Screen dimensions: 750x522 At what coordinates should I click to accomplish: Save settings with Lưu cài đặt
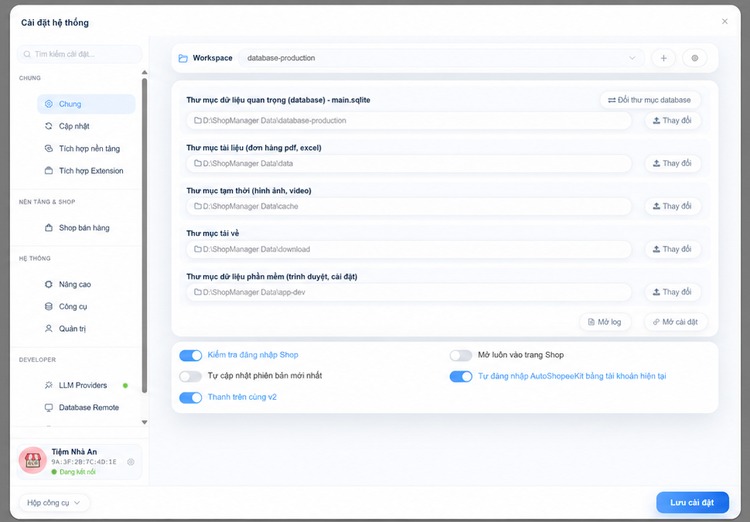692,502
